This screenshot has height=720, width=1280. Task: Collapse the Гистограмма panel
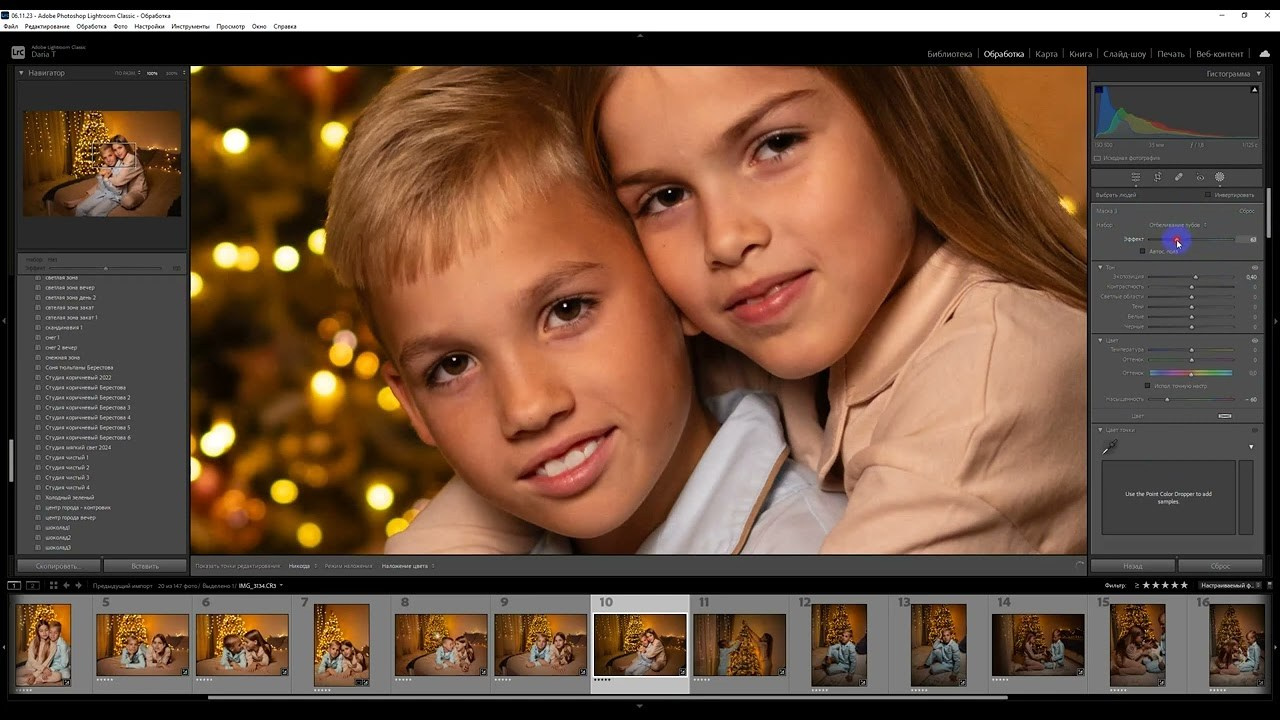(1257, 73)
